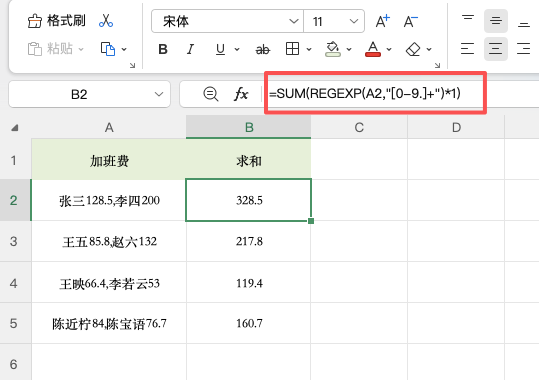Decrease font size with A- icon
This screenshot has width=539, height=380.
[x=410, y=21]
